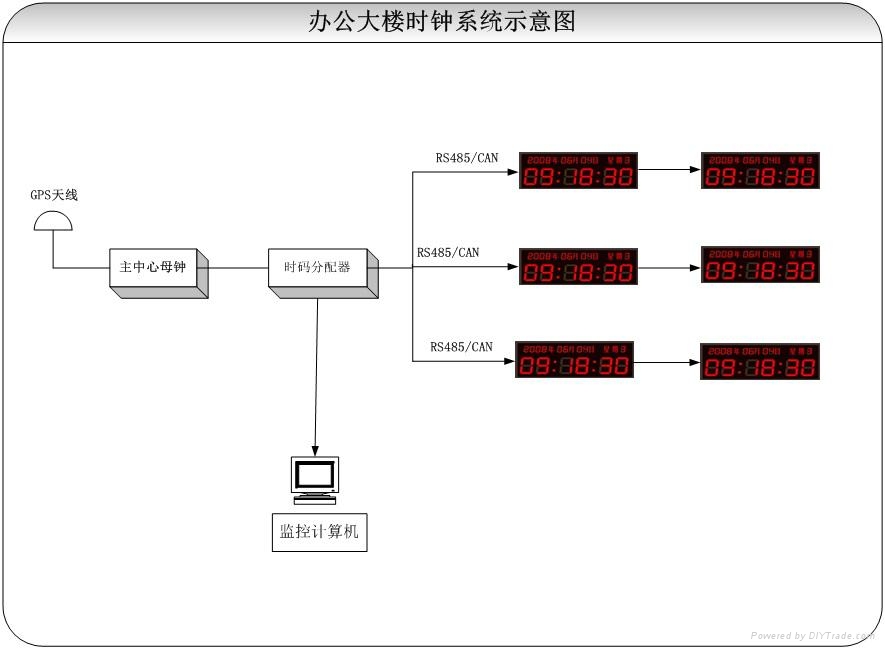Click the 监控计算机 label box
This screenshot has height=649, width=885.
click(319, 532)
